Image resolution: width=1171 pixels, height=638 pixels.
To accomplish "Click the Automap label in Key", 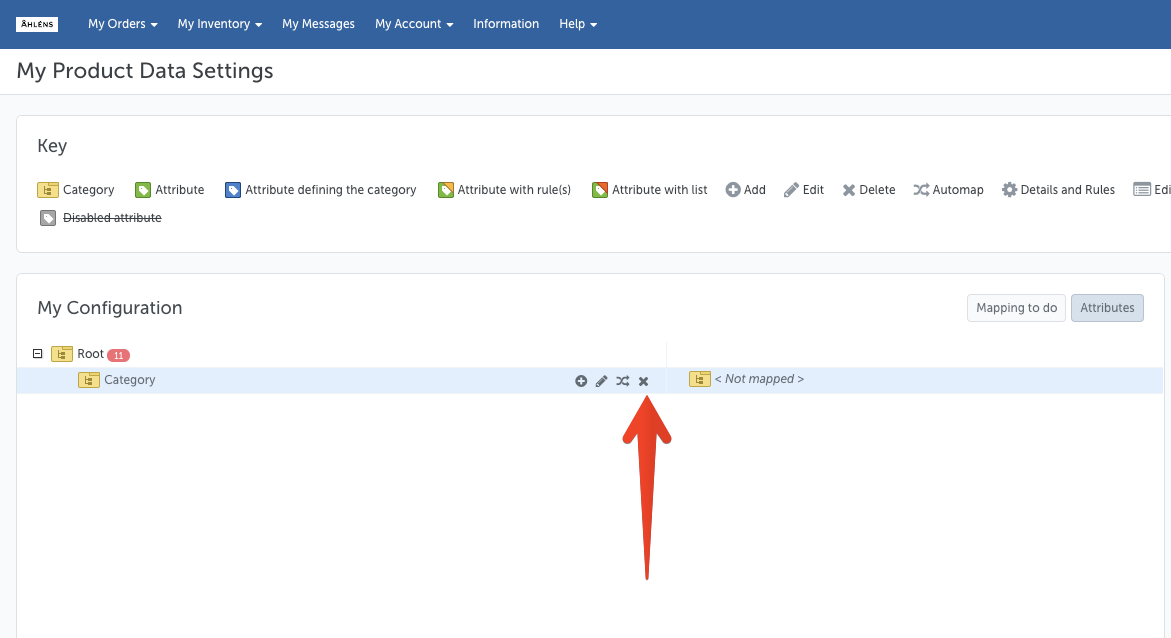I will coord(958,190).
